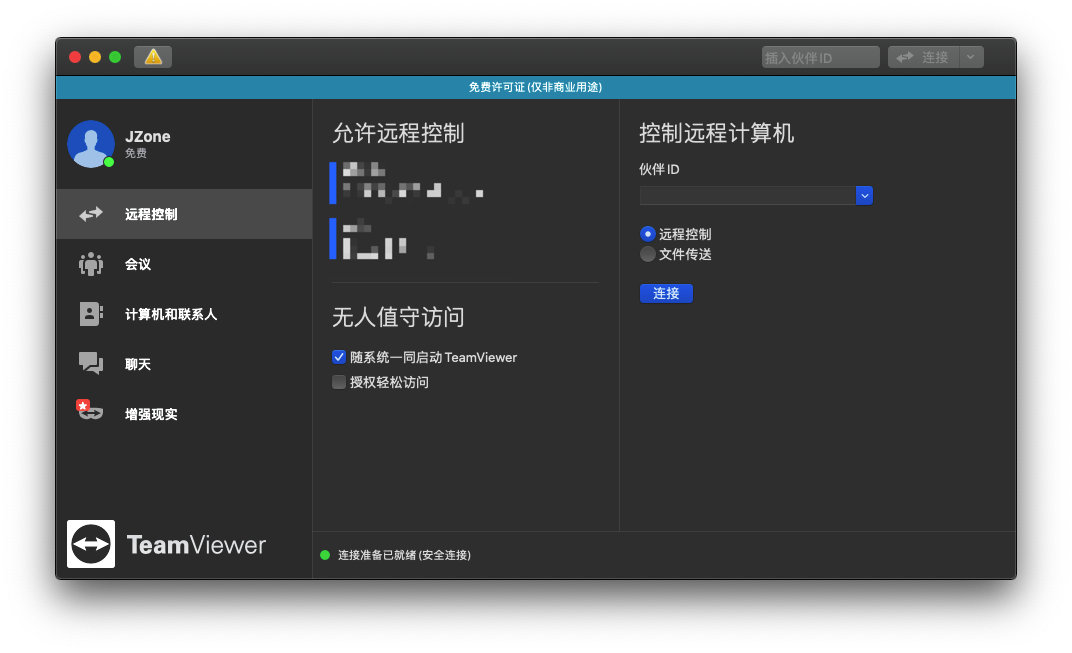
Task: Open 增强现实 section
Action: [184, 414]
